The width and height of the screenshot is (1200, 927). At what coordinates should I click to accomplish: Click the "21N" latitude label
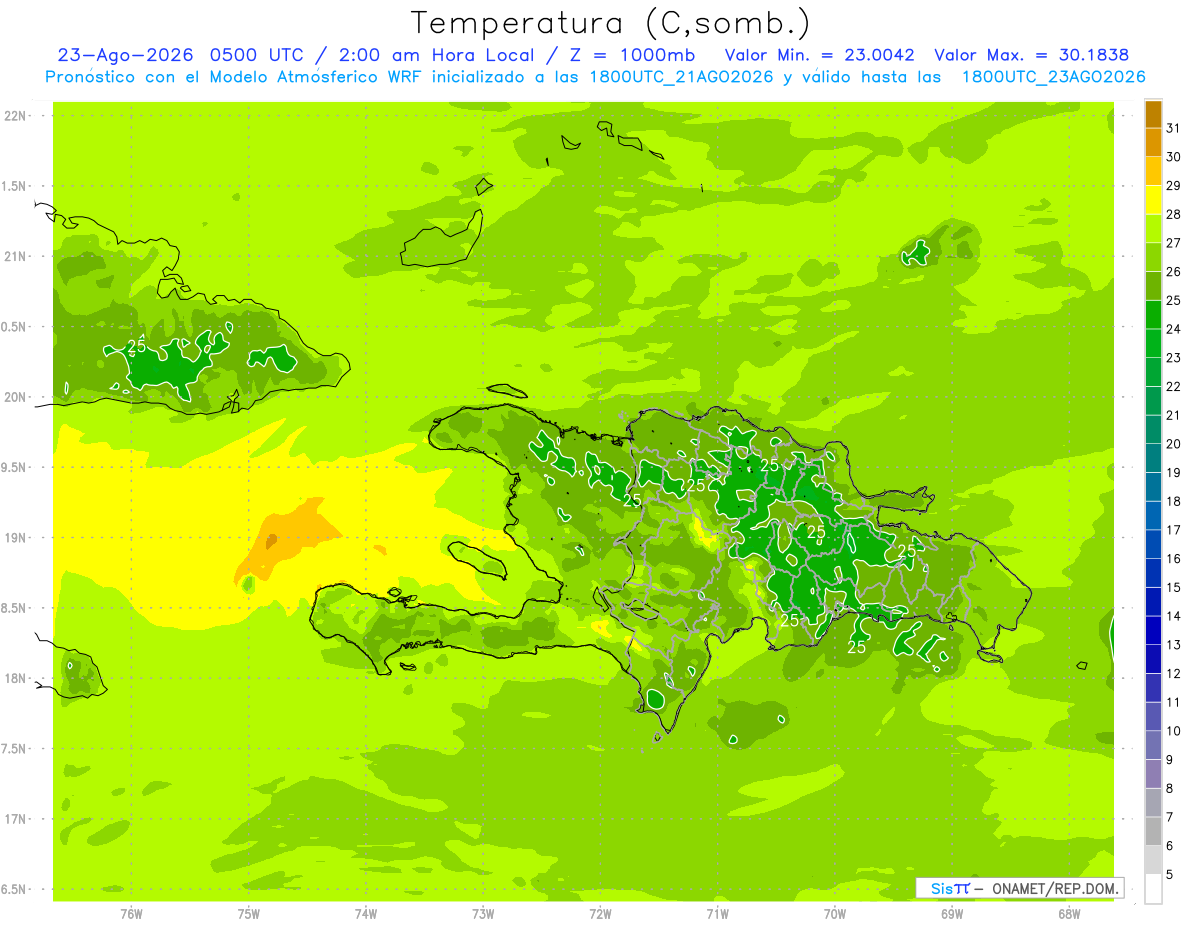tap(16, 256)
